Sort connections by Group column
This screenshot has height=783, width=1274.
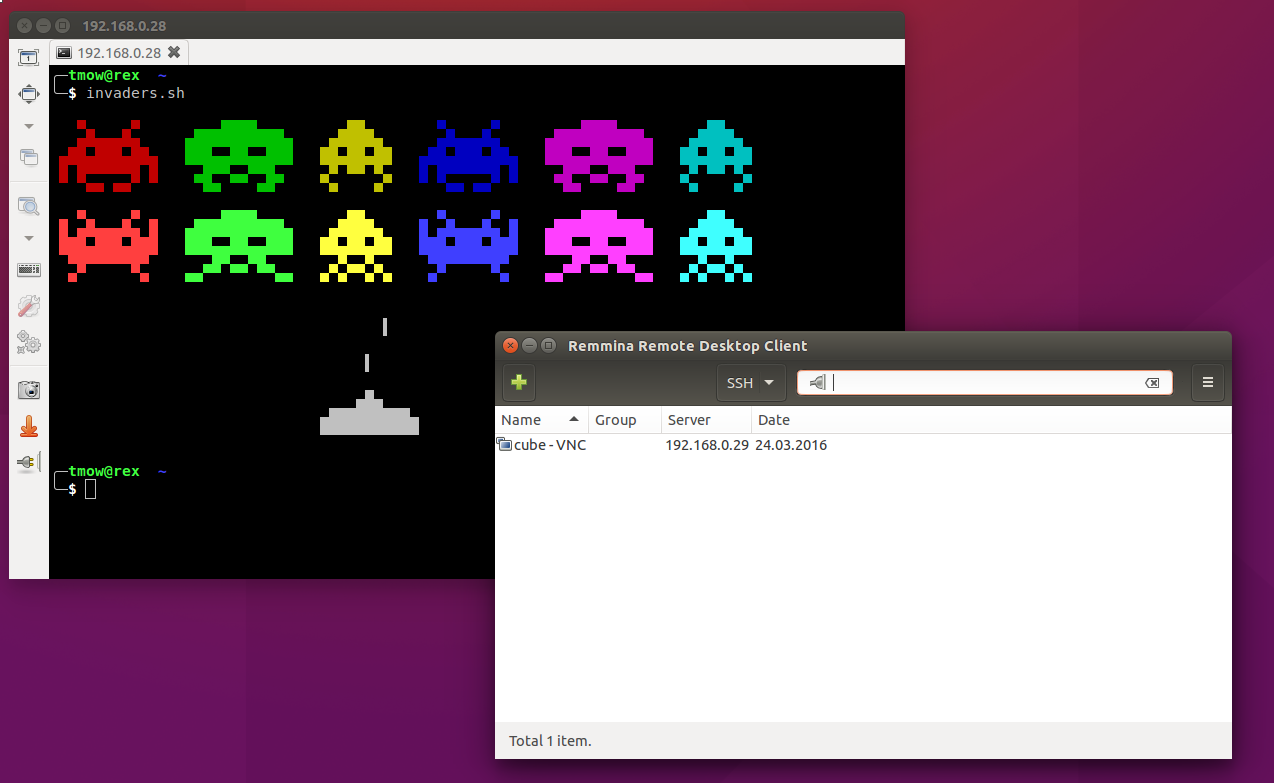pos(625,420)
